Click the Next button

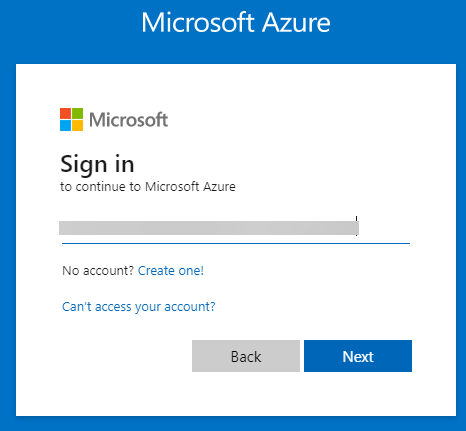(358, 356)
